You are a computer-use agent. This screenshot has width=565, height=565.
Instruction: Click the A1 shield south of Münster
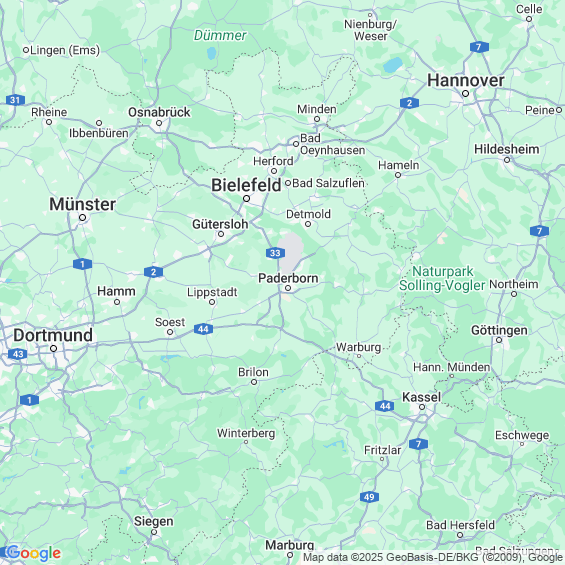tap(82, 264)
